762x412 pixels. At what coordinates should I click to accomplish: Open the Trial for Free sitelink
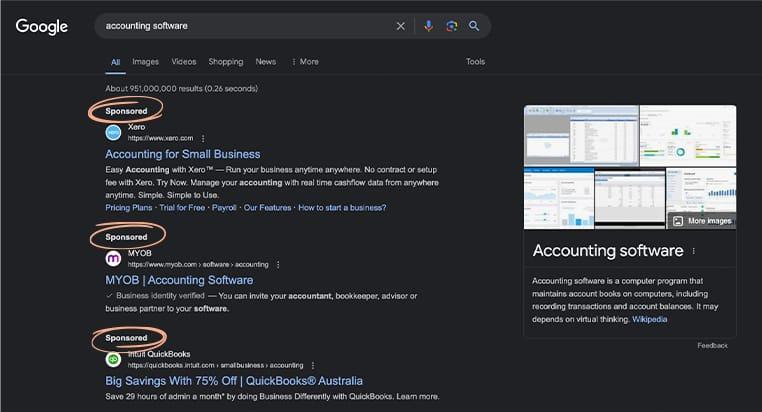(182, 207)
